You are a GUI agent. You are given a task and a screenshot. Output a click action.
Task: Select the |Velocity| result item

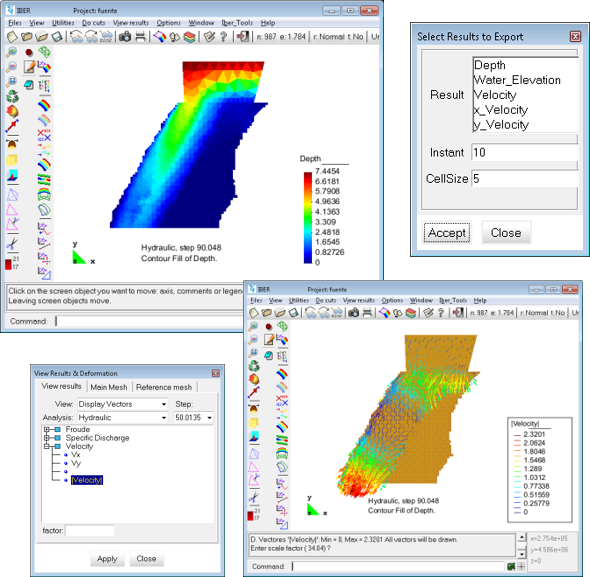pos(87,480)
